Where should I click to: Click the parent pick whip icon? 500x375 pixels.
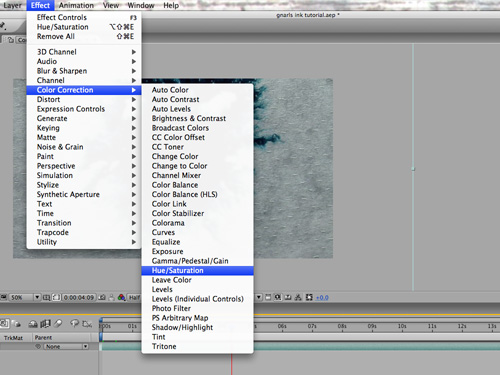38,346
